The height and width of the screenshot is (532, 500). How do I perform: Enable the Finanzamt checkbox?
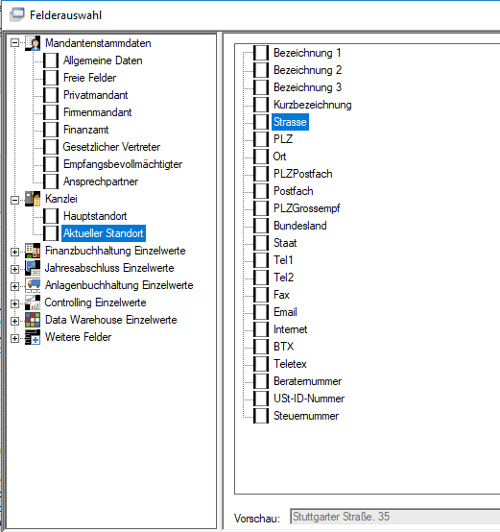[51, 130]
